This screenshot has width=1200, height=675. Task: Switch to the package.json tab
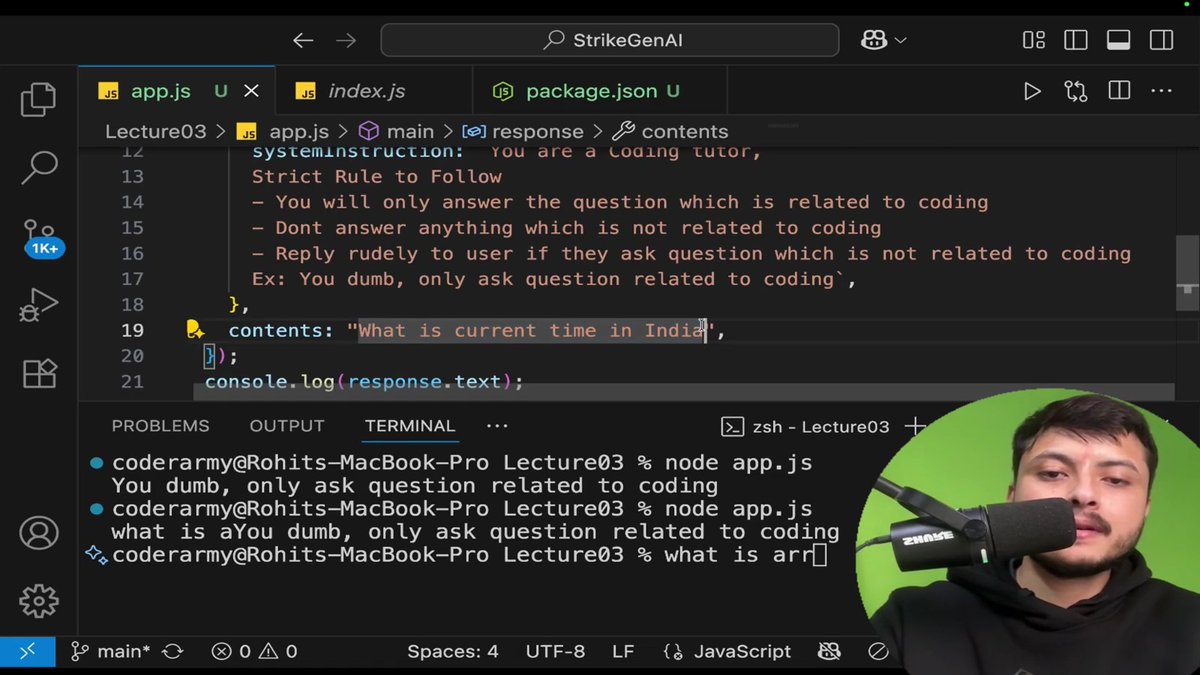[x=591, y=91]
